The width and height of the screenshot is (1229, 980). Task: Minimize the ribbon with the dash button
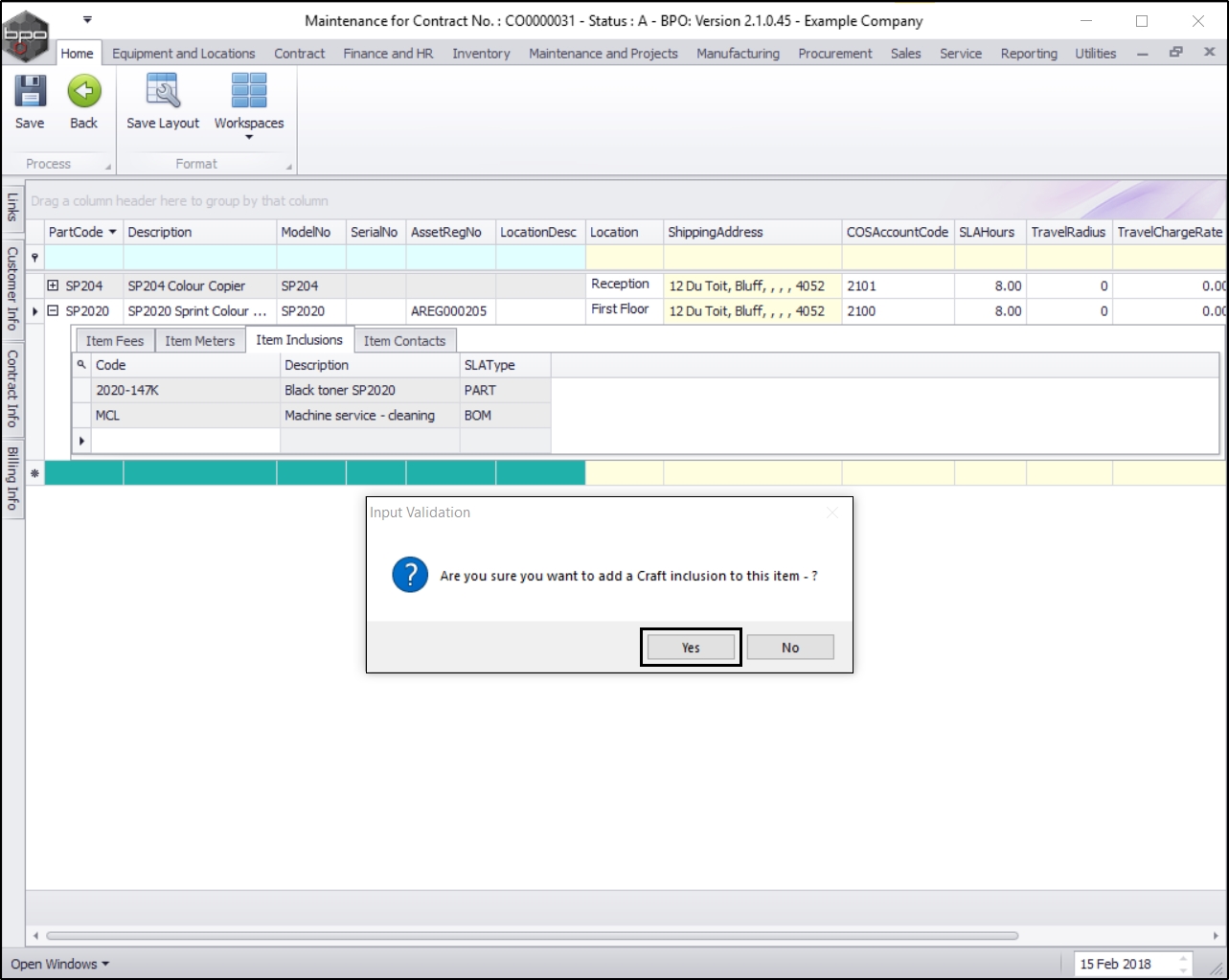click(x=1142, y=54)
